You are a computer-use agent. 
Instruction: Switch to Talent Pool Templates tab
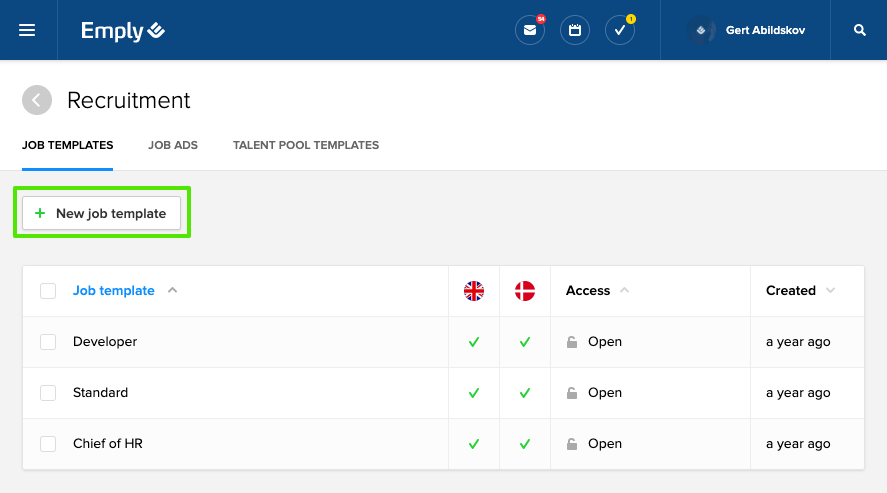[x=306, y=145]
